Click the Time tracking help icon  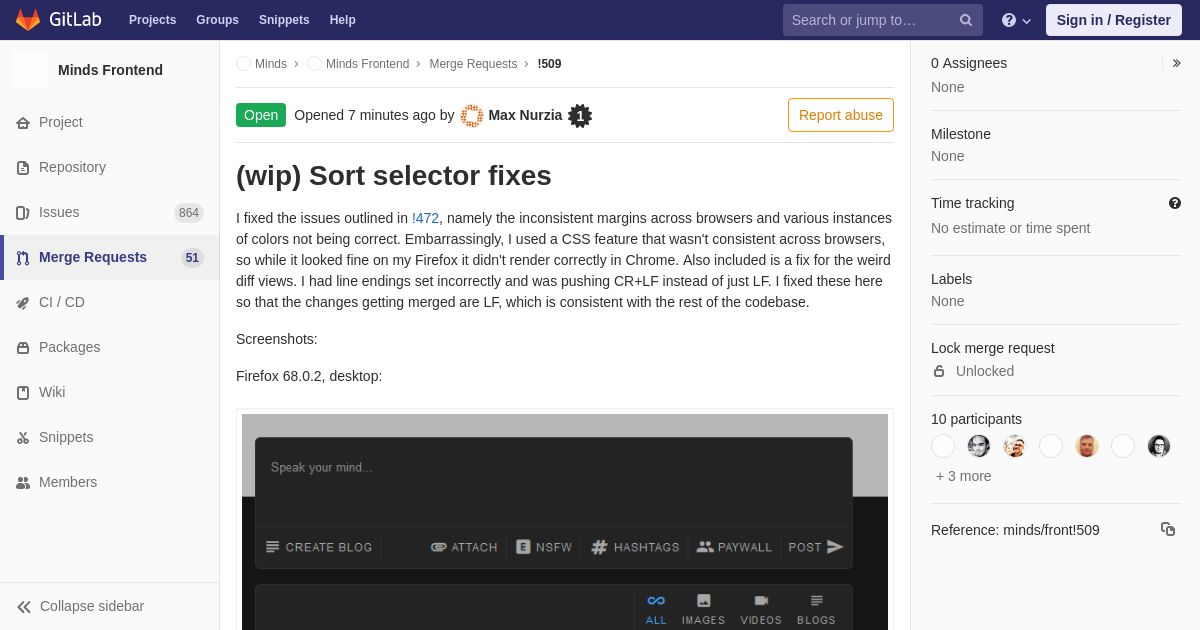point(1175,203)
